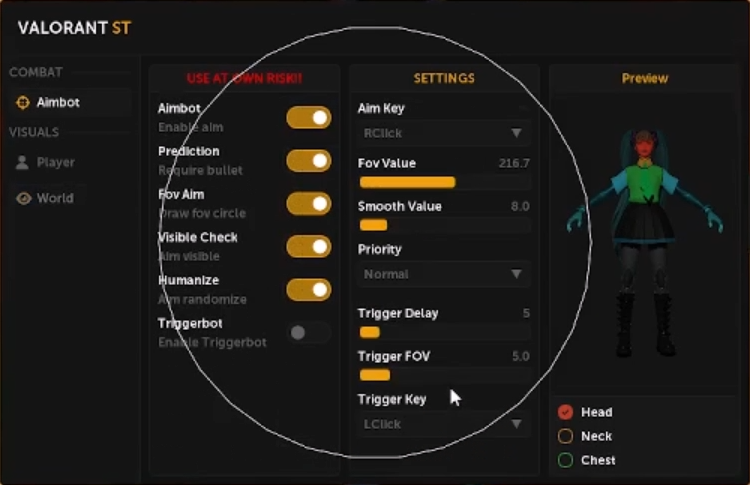The width and height of the screenshot is (750, 485).
Task: Adjust the Fov Value slider
Action: point(444,182)
